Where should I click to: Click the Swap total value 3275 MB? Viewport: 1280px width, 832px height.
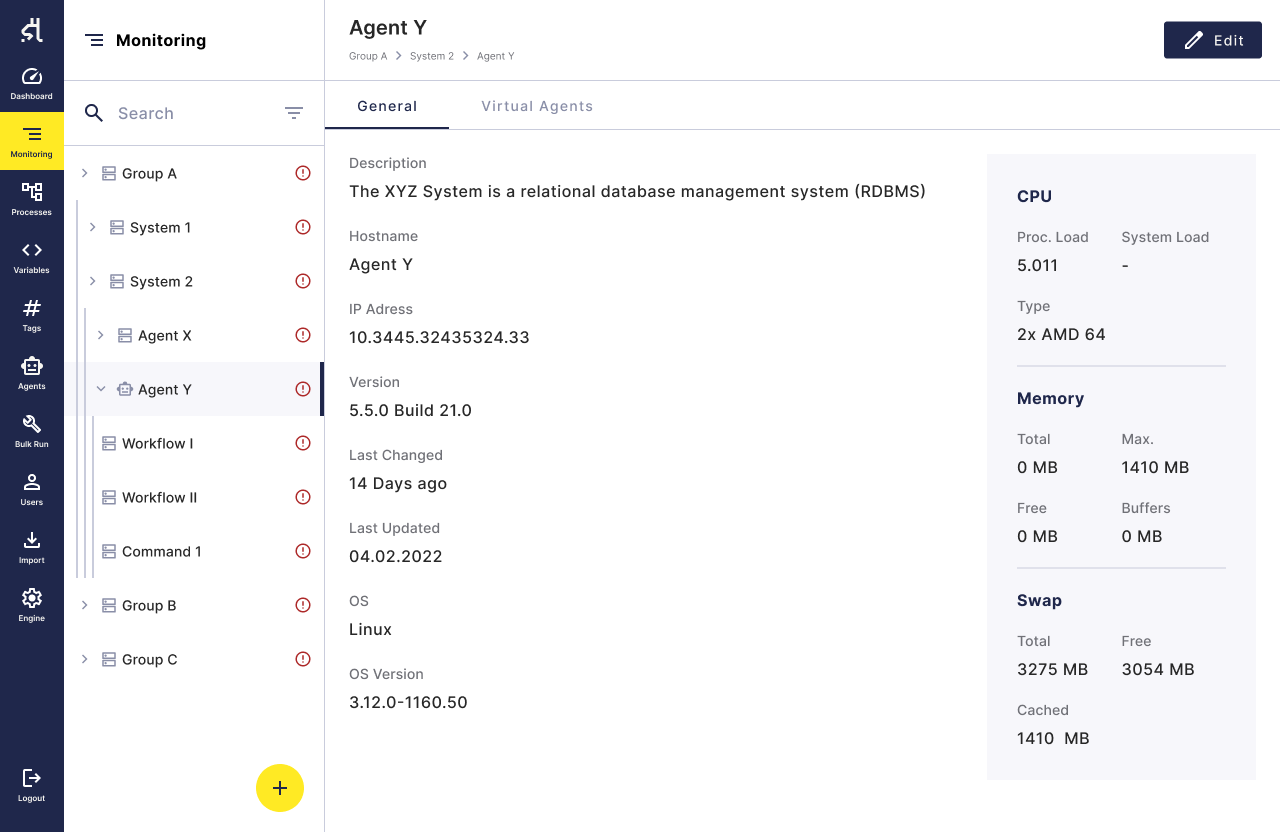[1052, 669]
